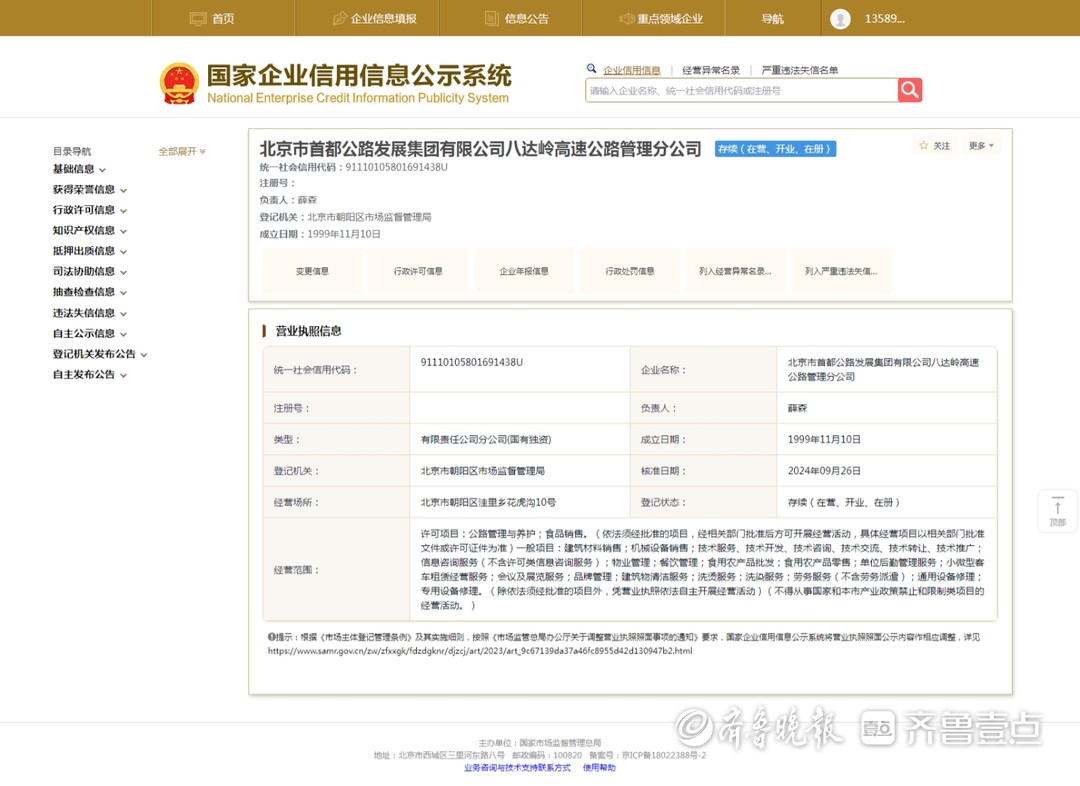Click the 营业执照信息 section heading
1080x786 pixels.
[308, 331]
